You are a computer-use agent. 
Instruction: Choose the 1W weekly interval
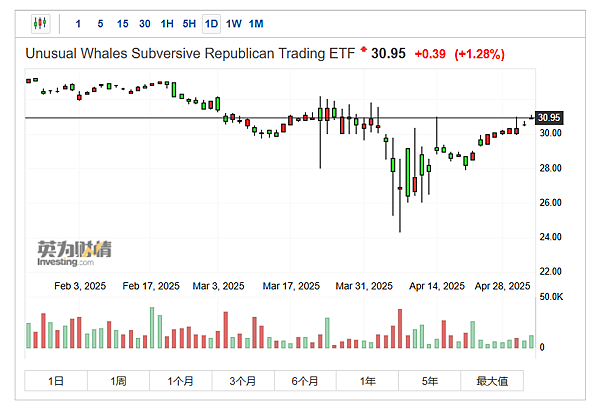click(x=233, y=24)
